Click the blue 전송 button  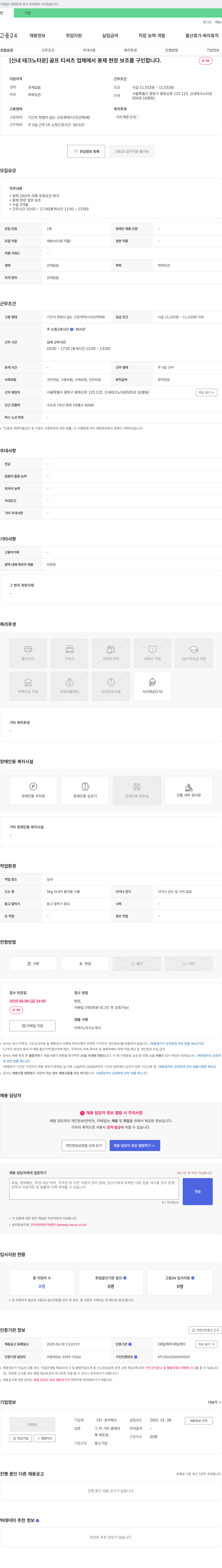pyautogui.click(x=198, y=1191)
